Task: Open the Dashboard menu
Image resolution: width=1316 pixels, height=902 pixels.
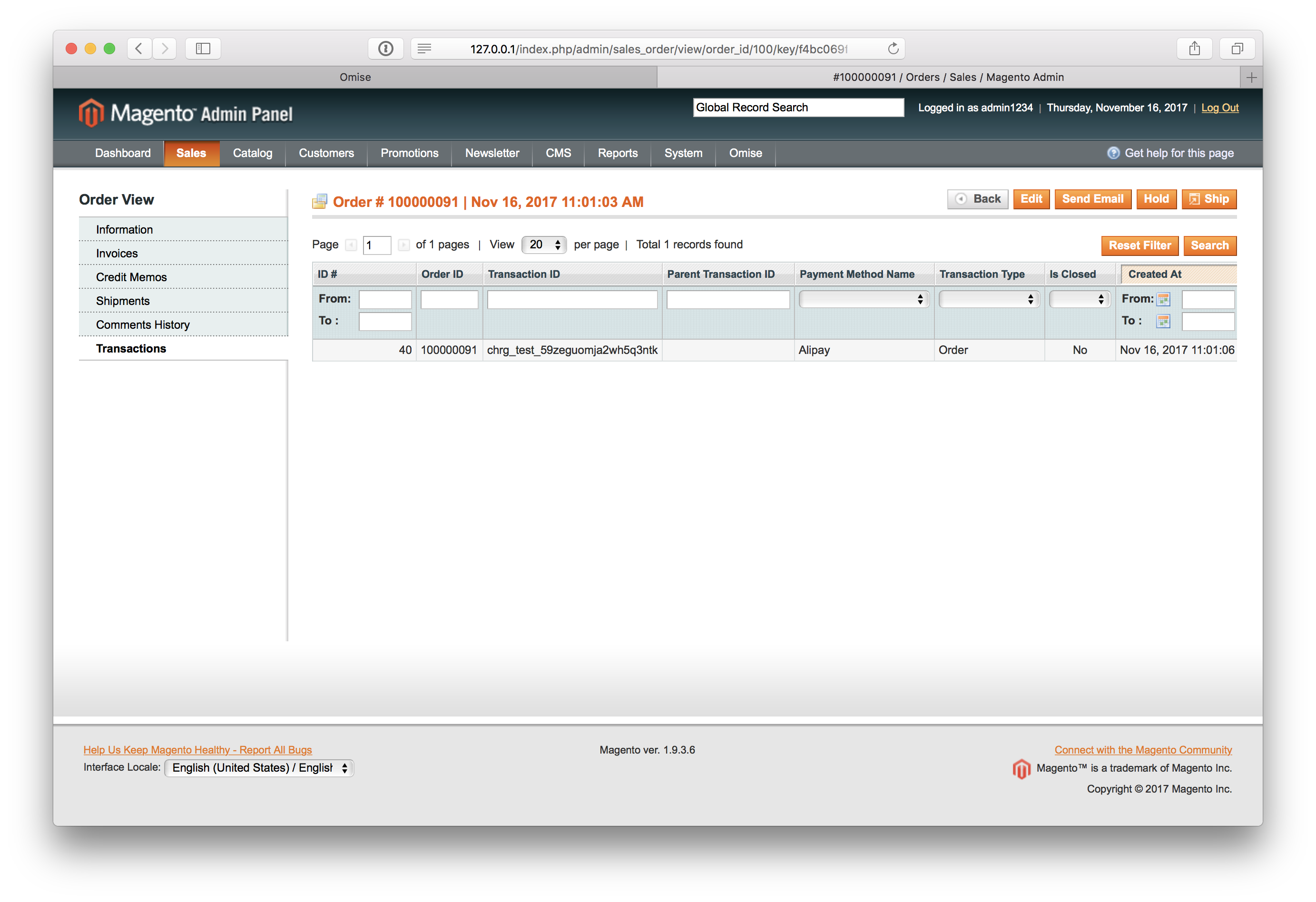Action: click(x=123, y=153)
